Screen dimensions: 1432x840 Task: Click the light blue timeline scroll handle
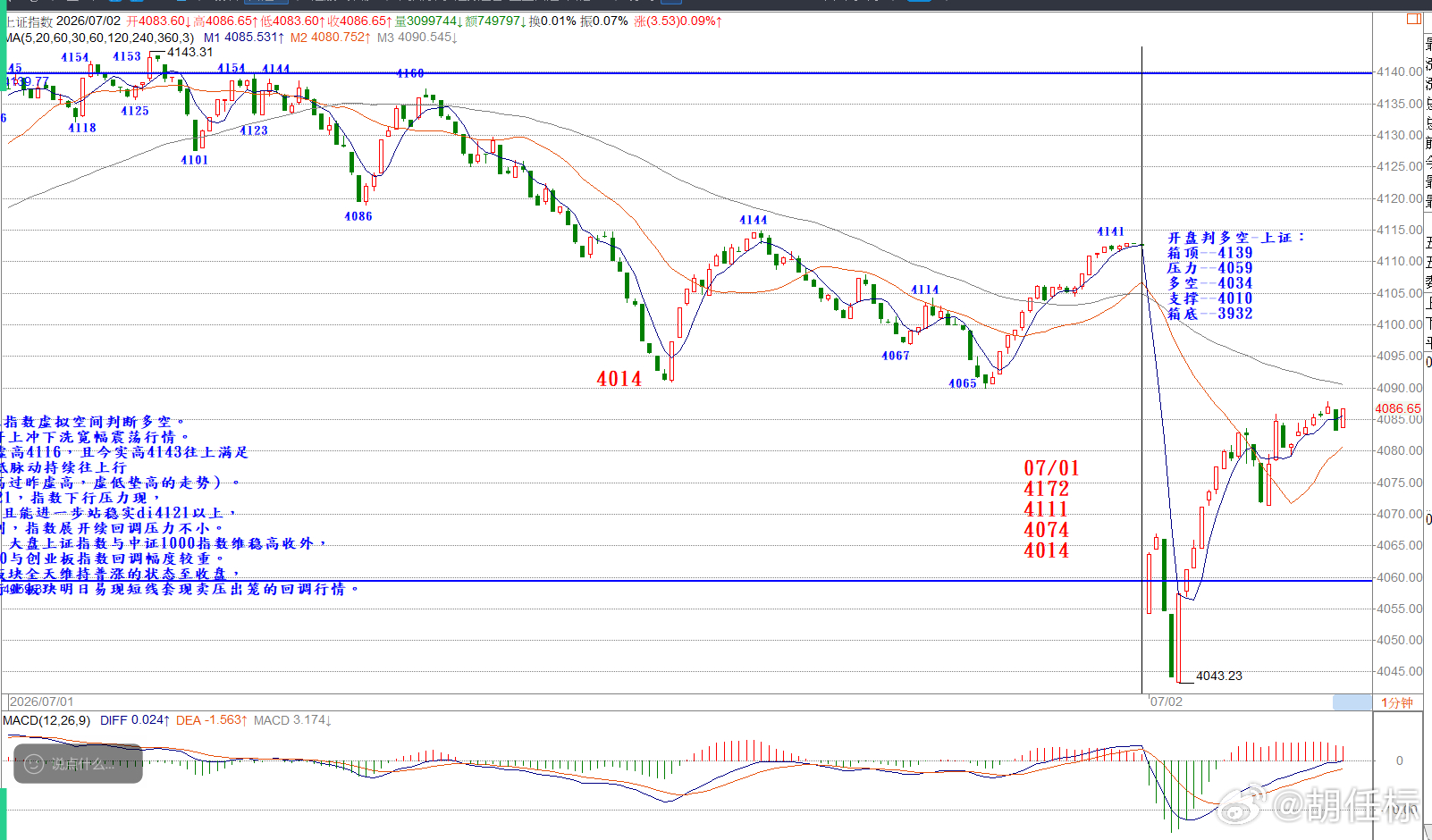[x=1352, y=702]
